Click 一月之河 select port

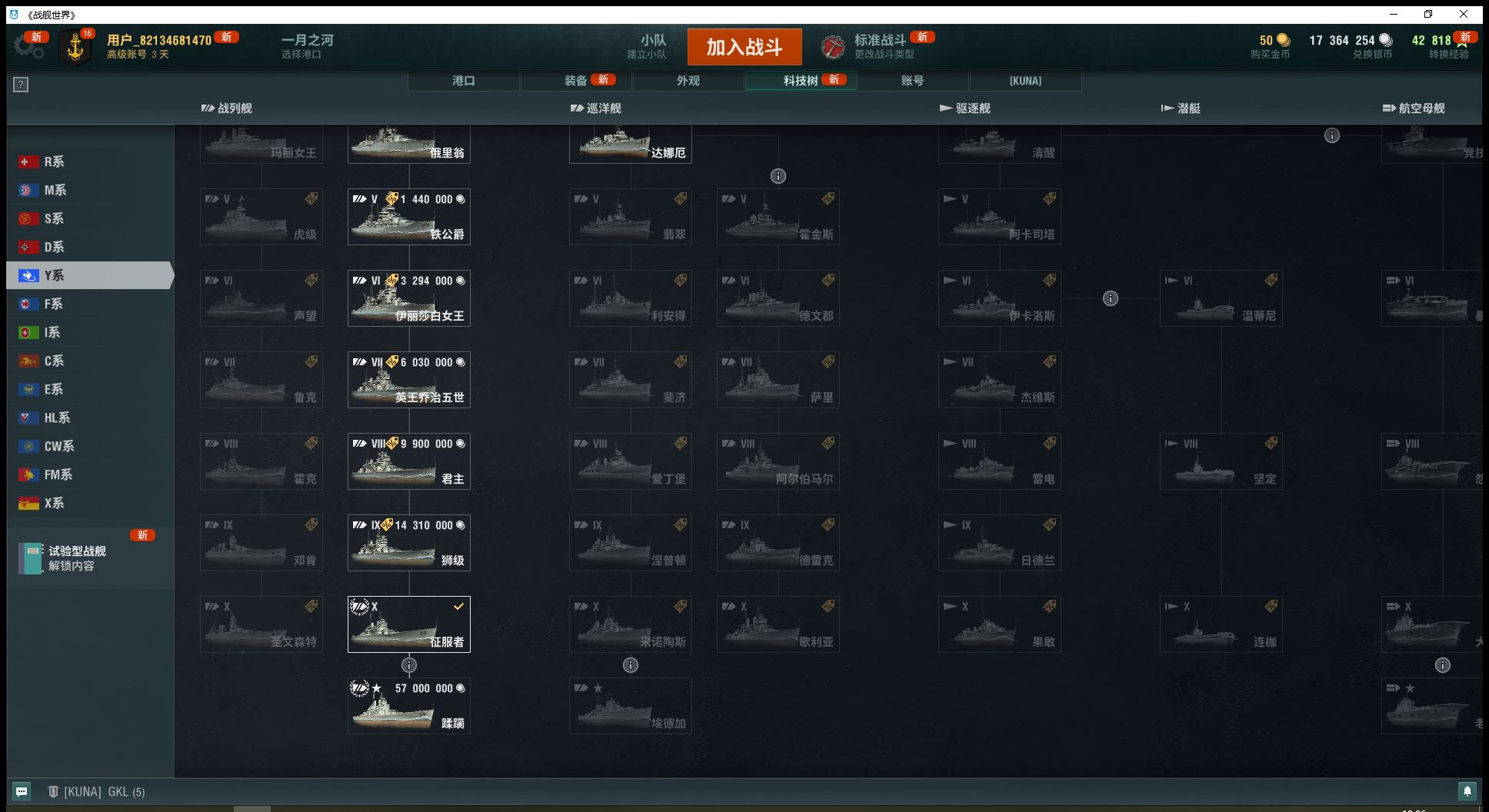point(307,46)
